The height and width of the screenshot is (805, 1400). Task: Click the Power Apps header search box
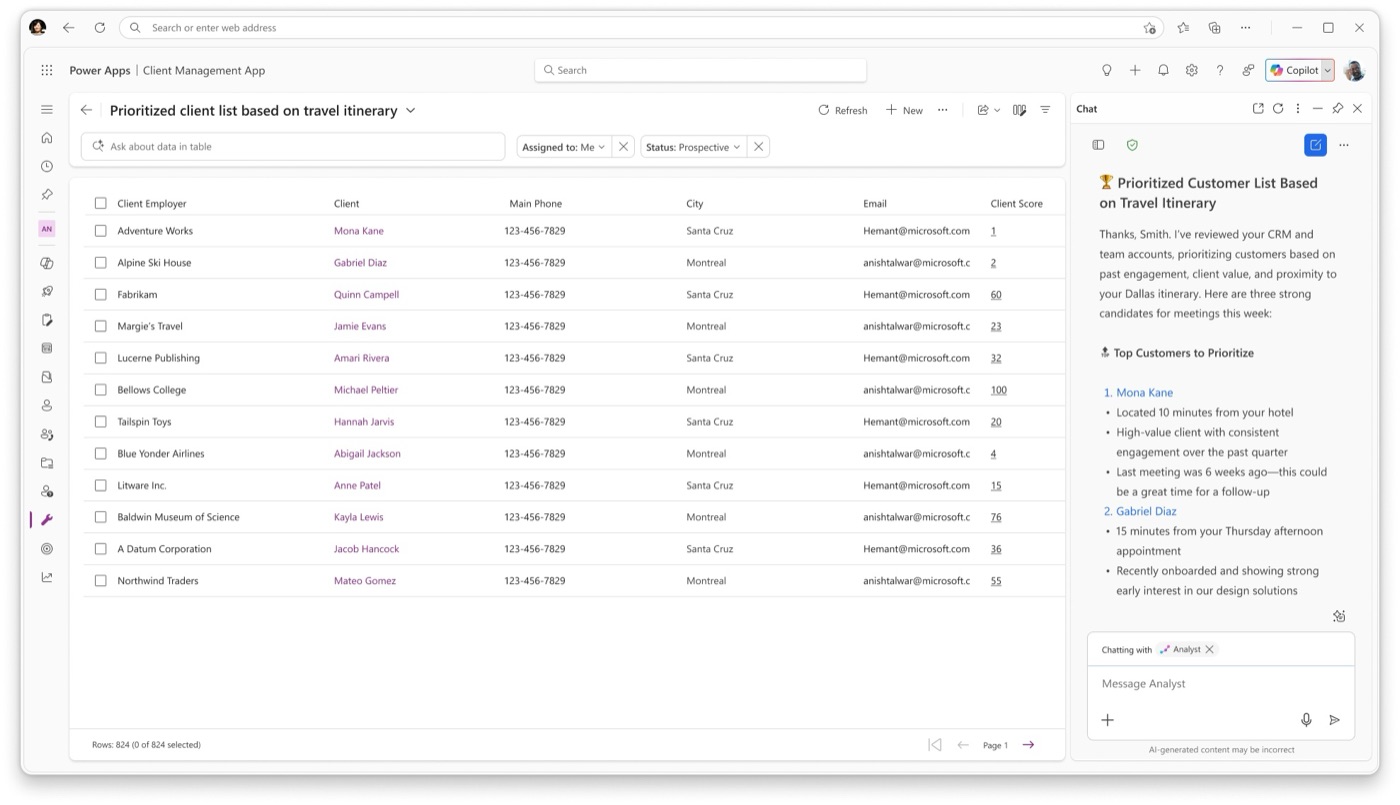700,70
